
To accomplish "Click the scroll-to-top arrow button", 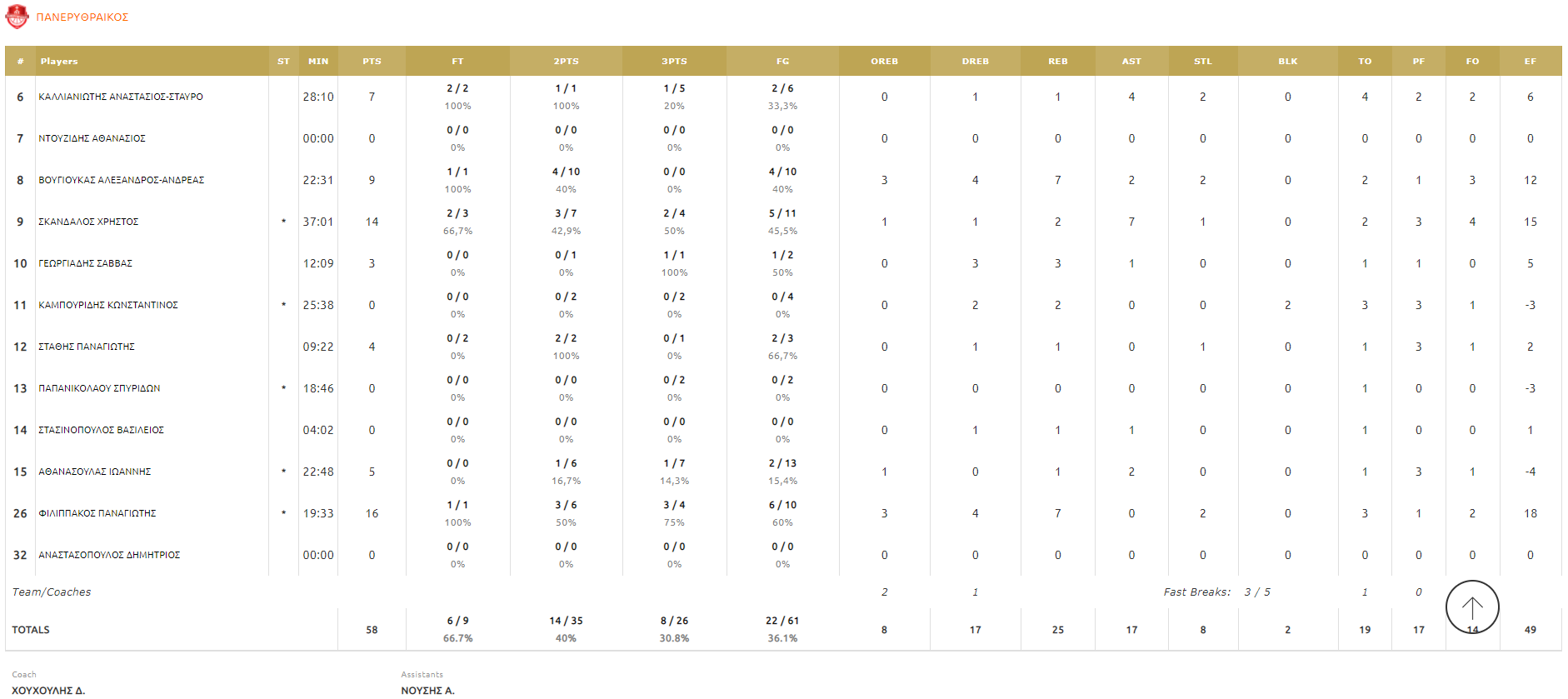I will pos(1472,607).
